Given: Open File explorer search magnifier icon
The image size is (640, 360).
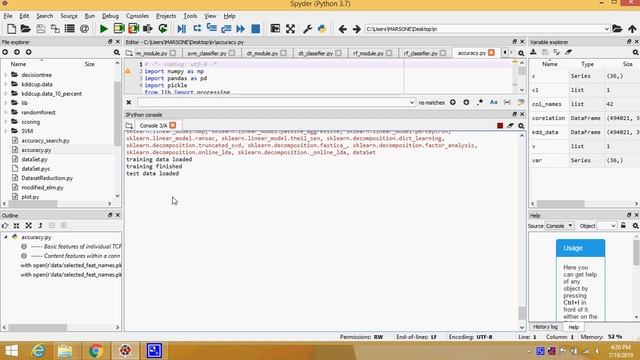Looking at the screenshot, I should point(117,52).
